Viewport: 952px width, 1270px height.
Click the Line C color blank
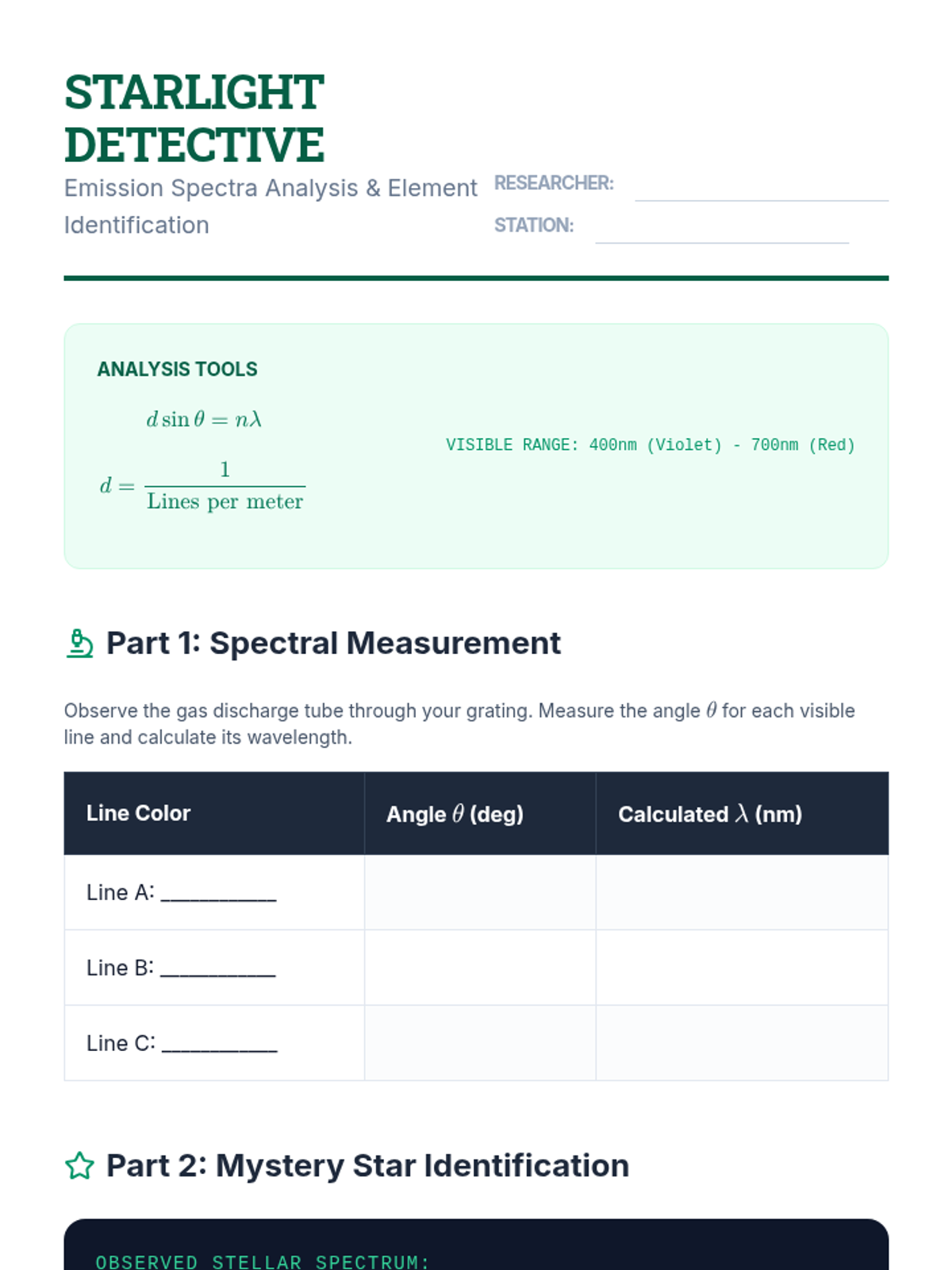pyautogui.click(x=219, y=1045)
